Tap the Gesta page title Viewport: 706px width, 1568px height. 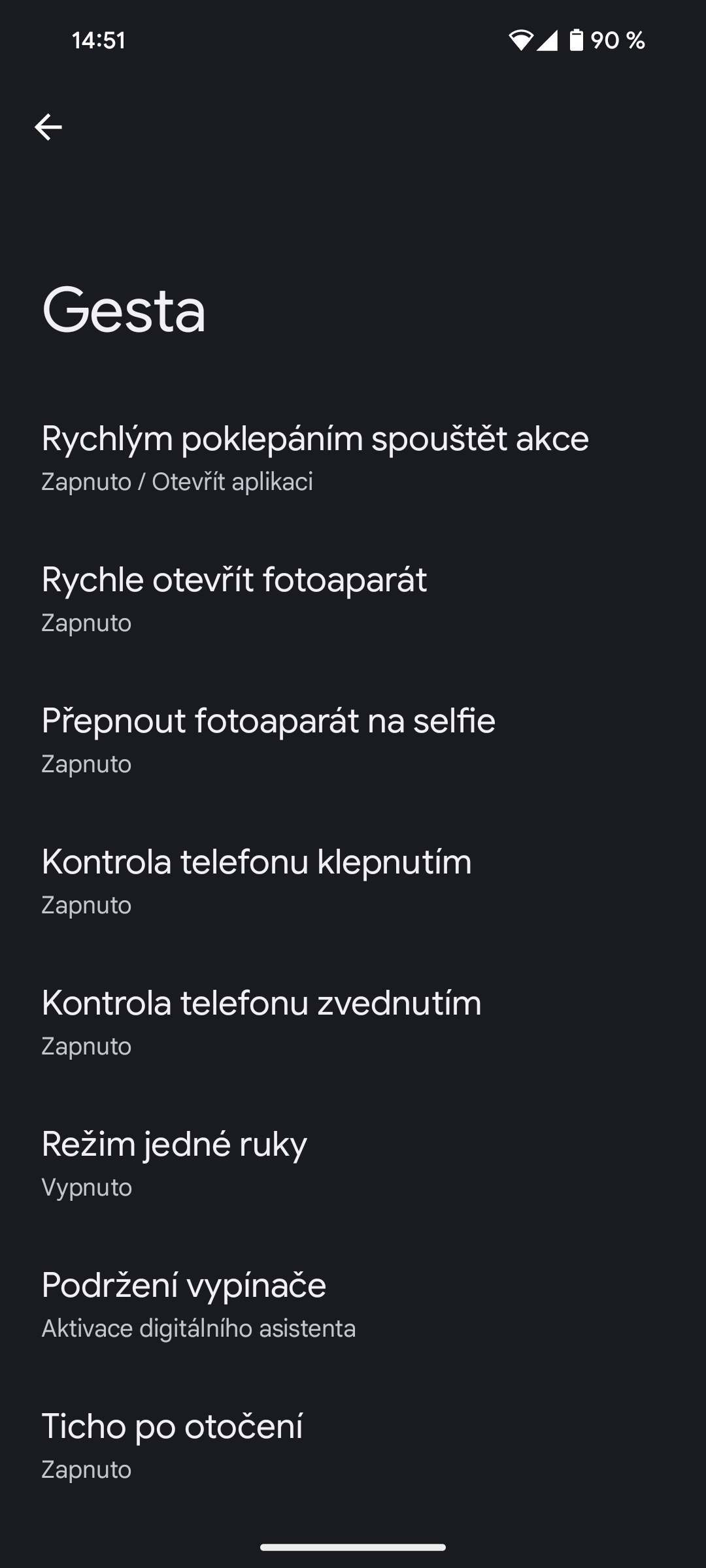[124, 311]
